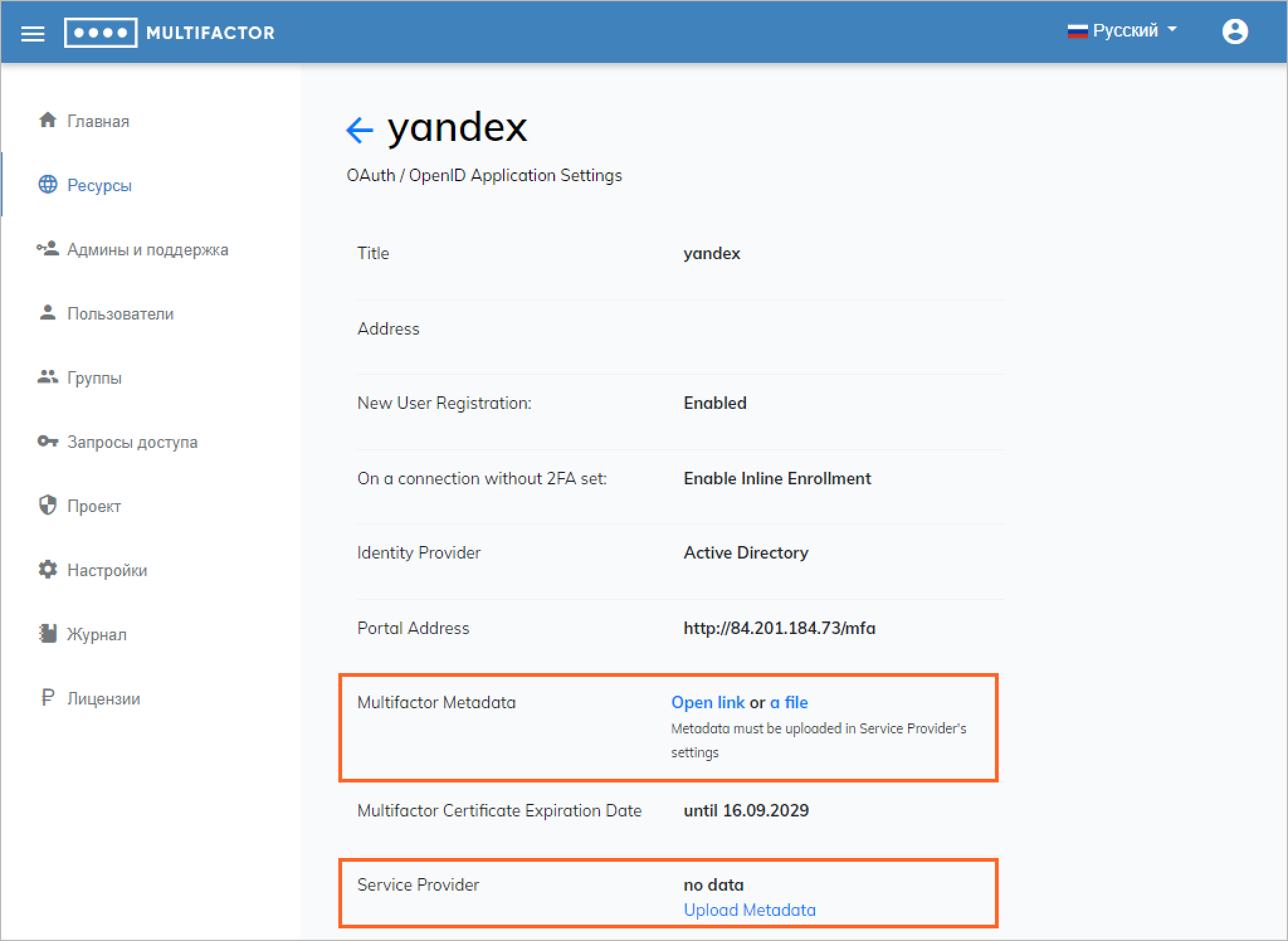Click the ruble icon for Лицензии

tap(48, 698)
